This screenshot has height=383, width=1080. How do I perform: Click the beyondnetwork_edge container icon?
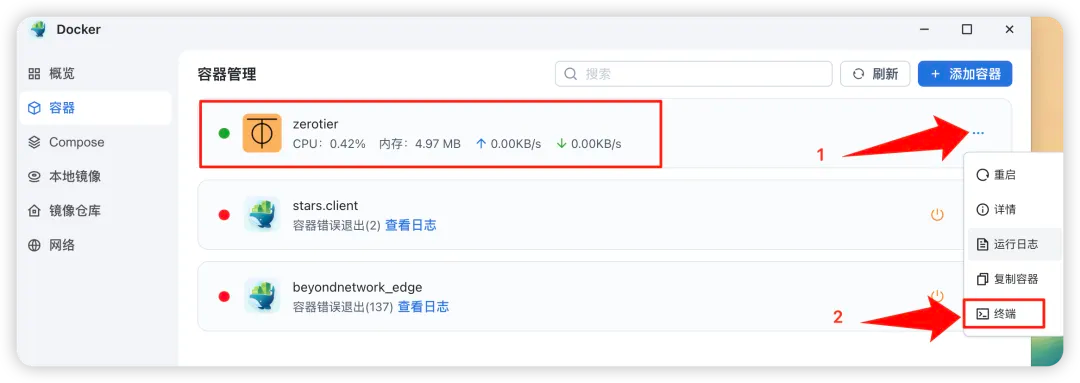(262, 296)
